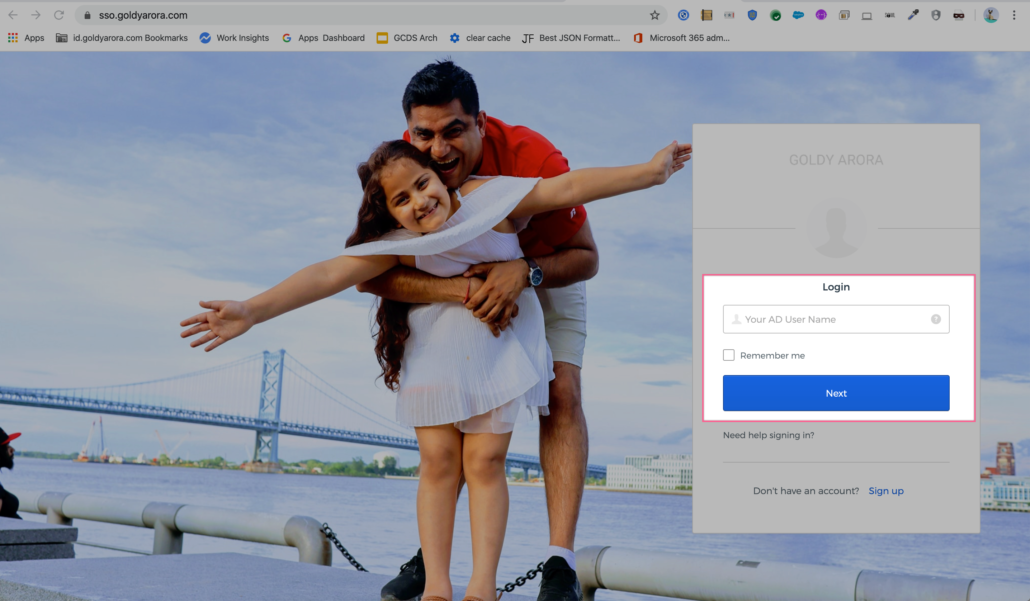
Task: Open the GCDS Arch bookmark
Action: click(x=407, y=38)
